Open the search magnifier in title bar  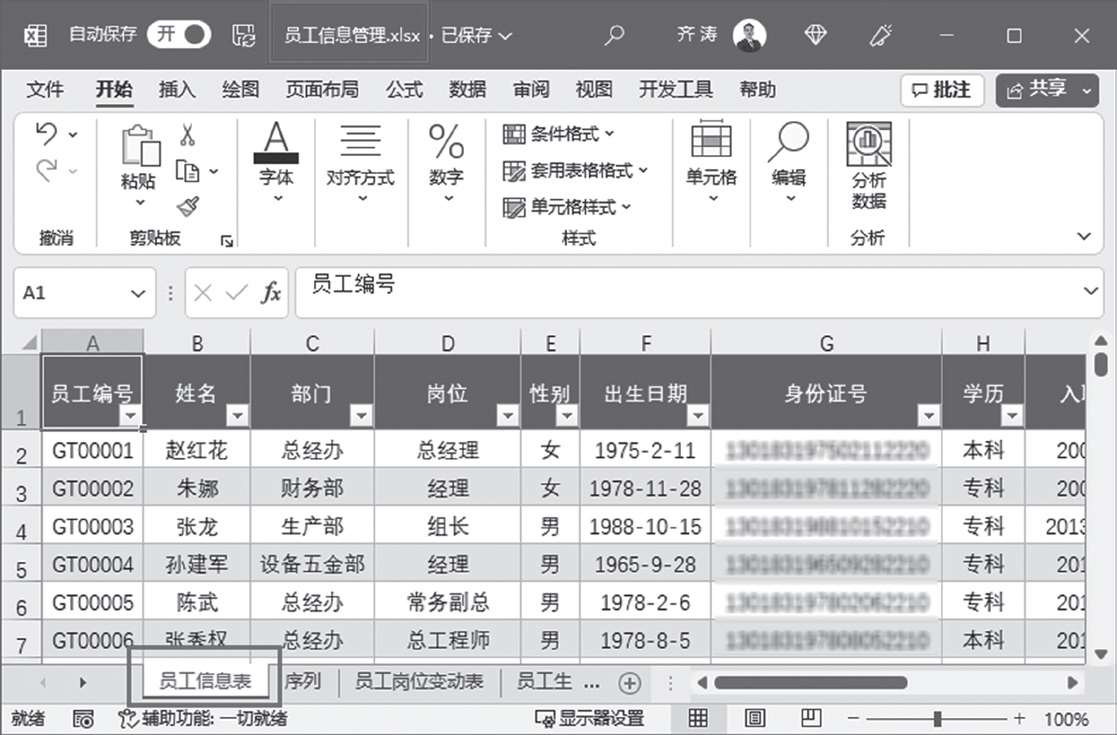pyautogui.click(x=614, y=35)
